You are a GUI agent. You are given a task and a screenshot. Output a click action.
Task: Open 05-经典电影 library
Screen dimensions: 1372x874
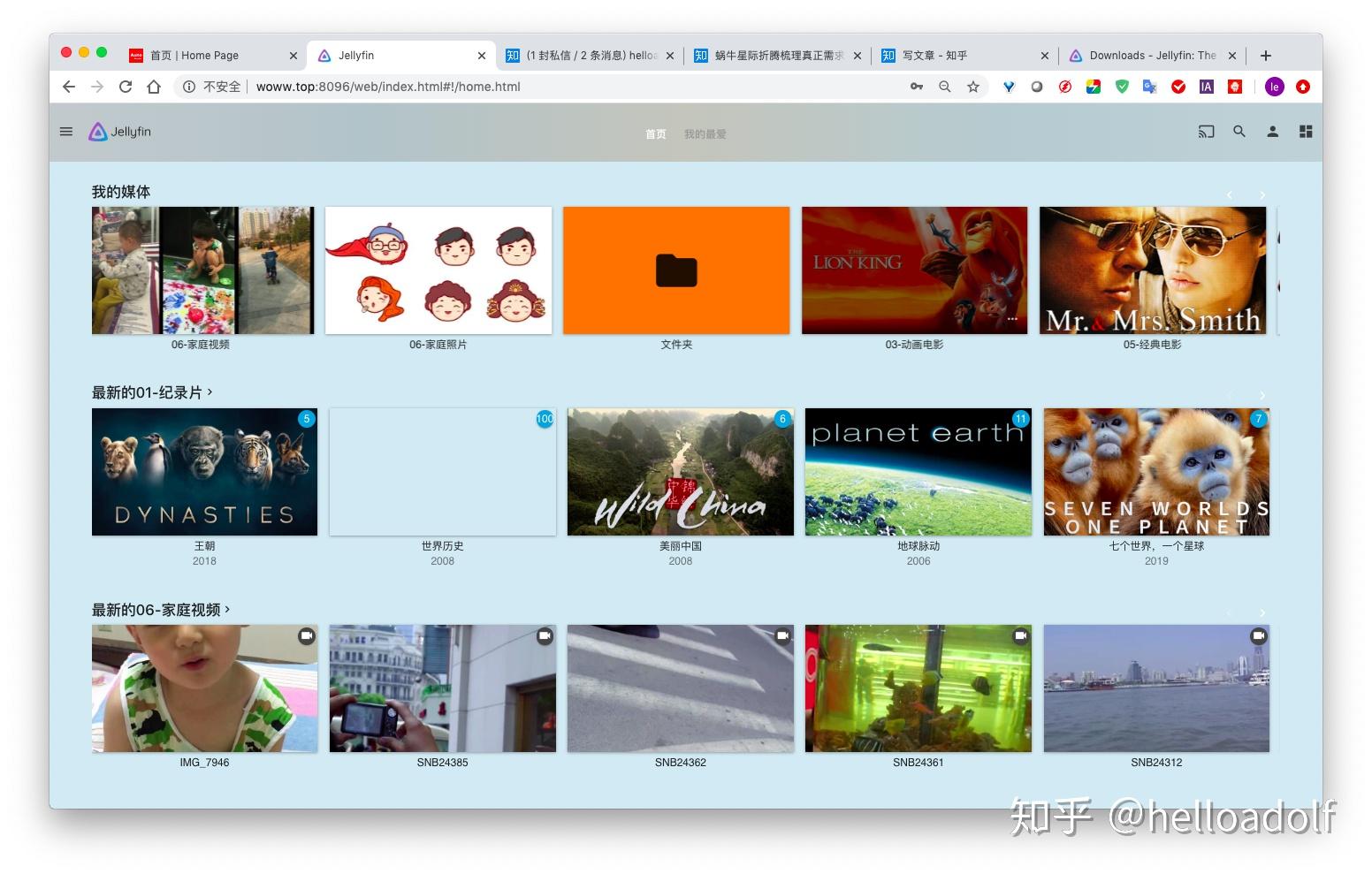click(x=1153, y=270)
